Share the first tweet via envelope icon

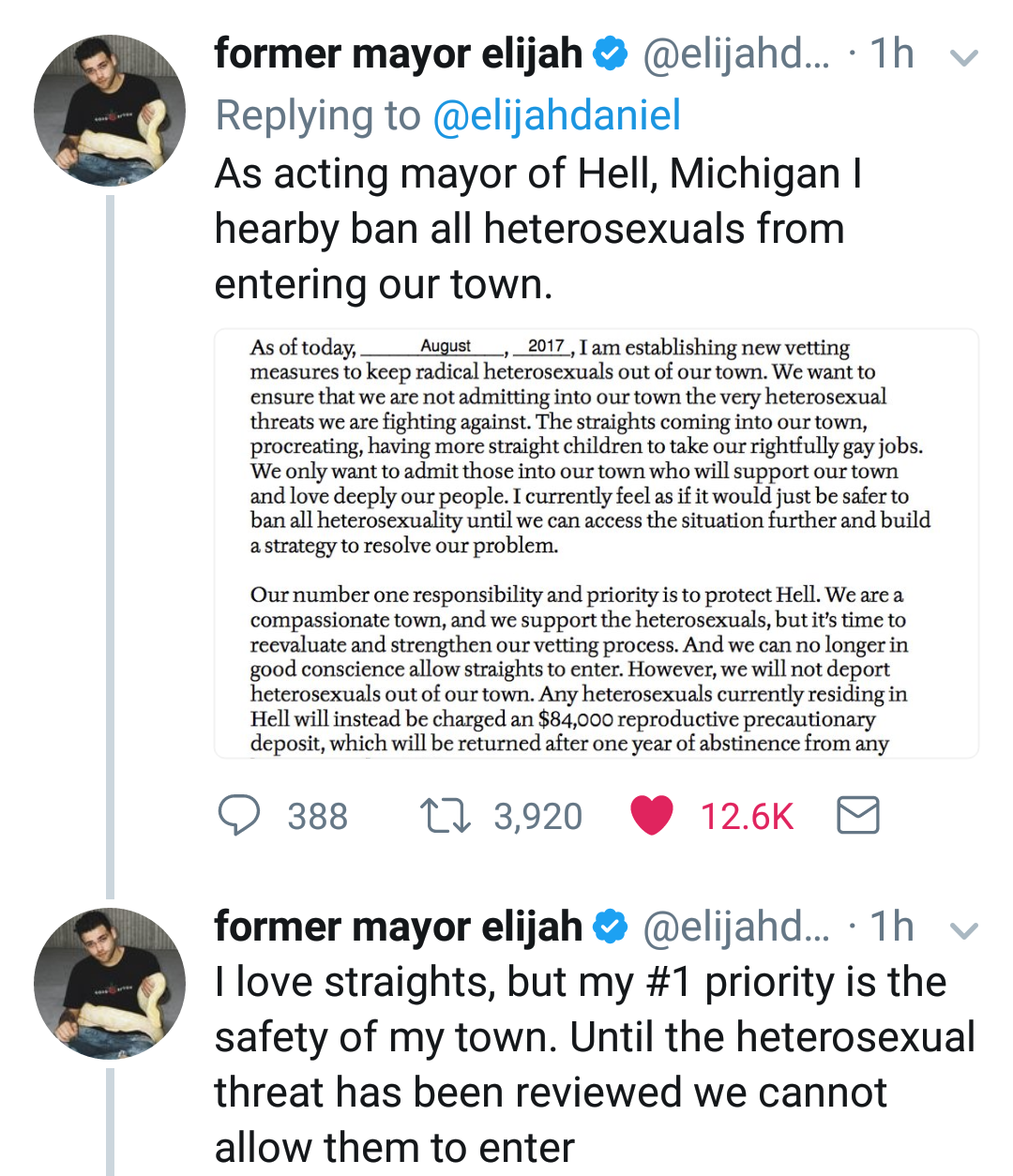857,815
